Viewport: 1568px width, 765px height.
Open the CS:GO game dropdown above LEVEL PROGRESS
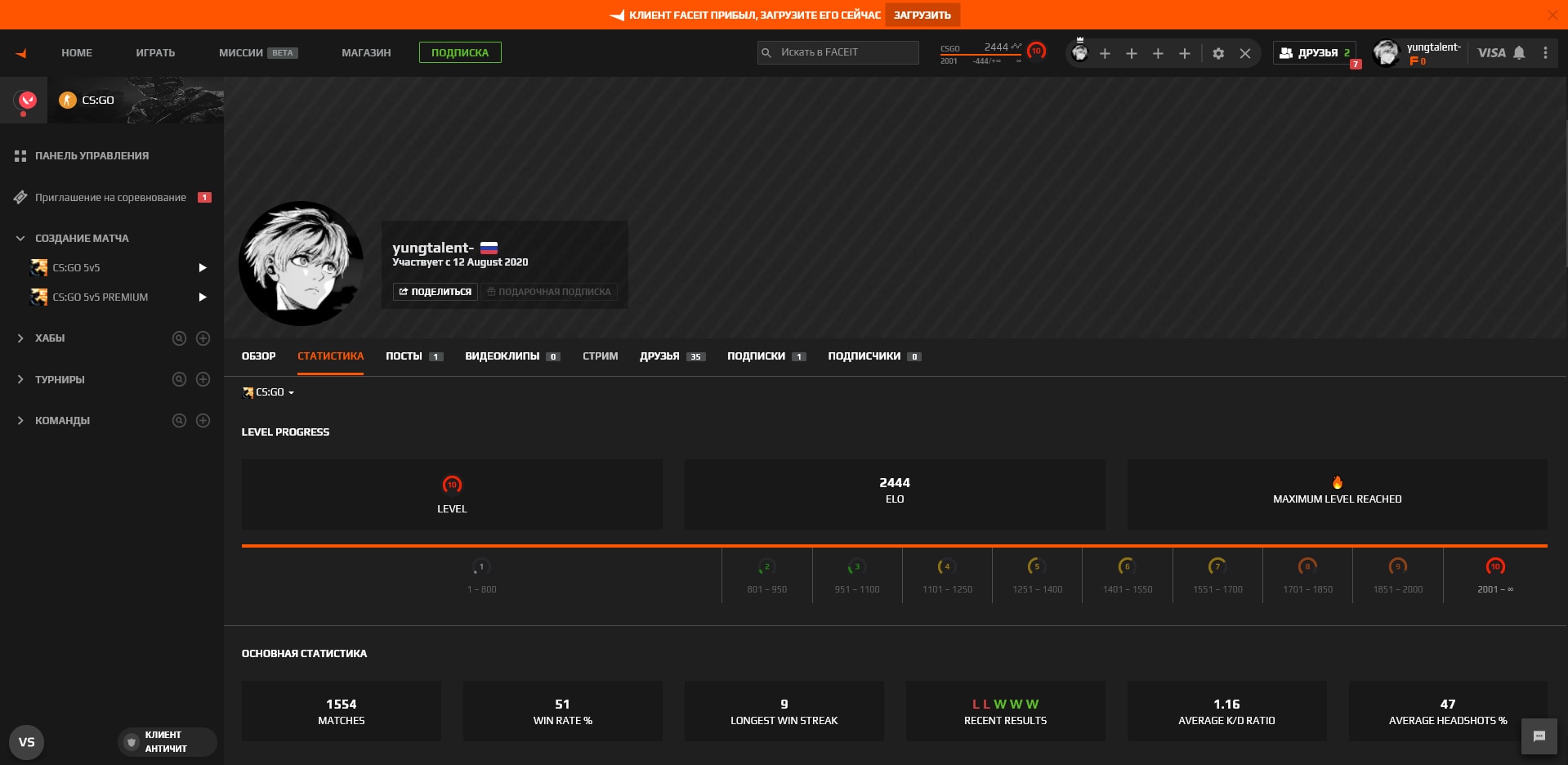point(268,392)
